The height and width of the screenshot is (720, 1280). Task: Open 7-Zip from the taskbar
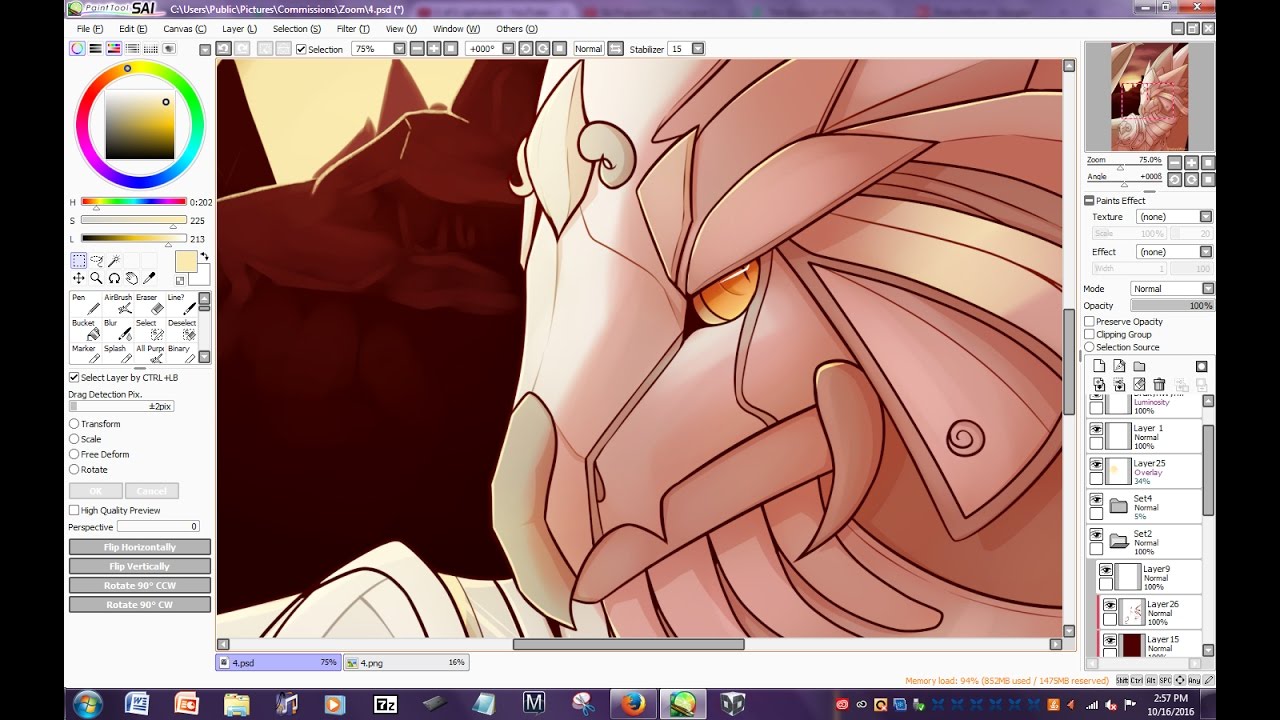(386, 703)
